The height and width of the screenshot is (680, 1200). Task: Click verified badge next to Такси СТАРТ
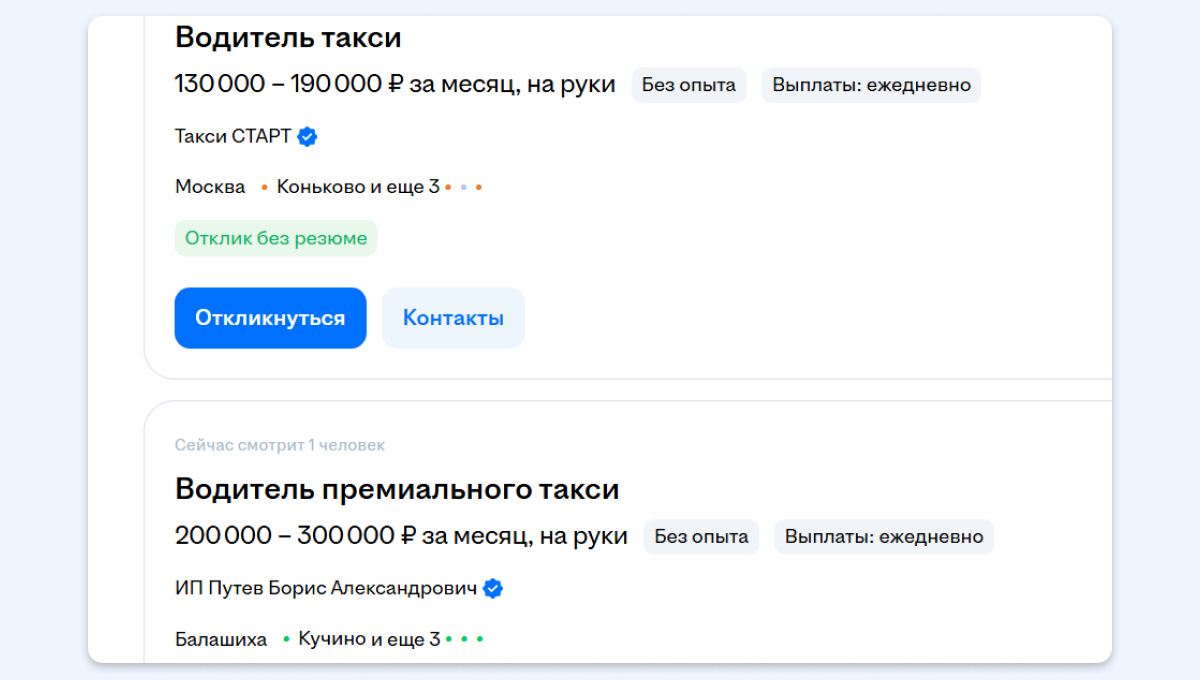click(308, 137)
